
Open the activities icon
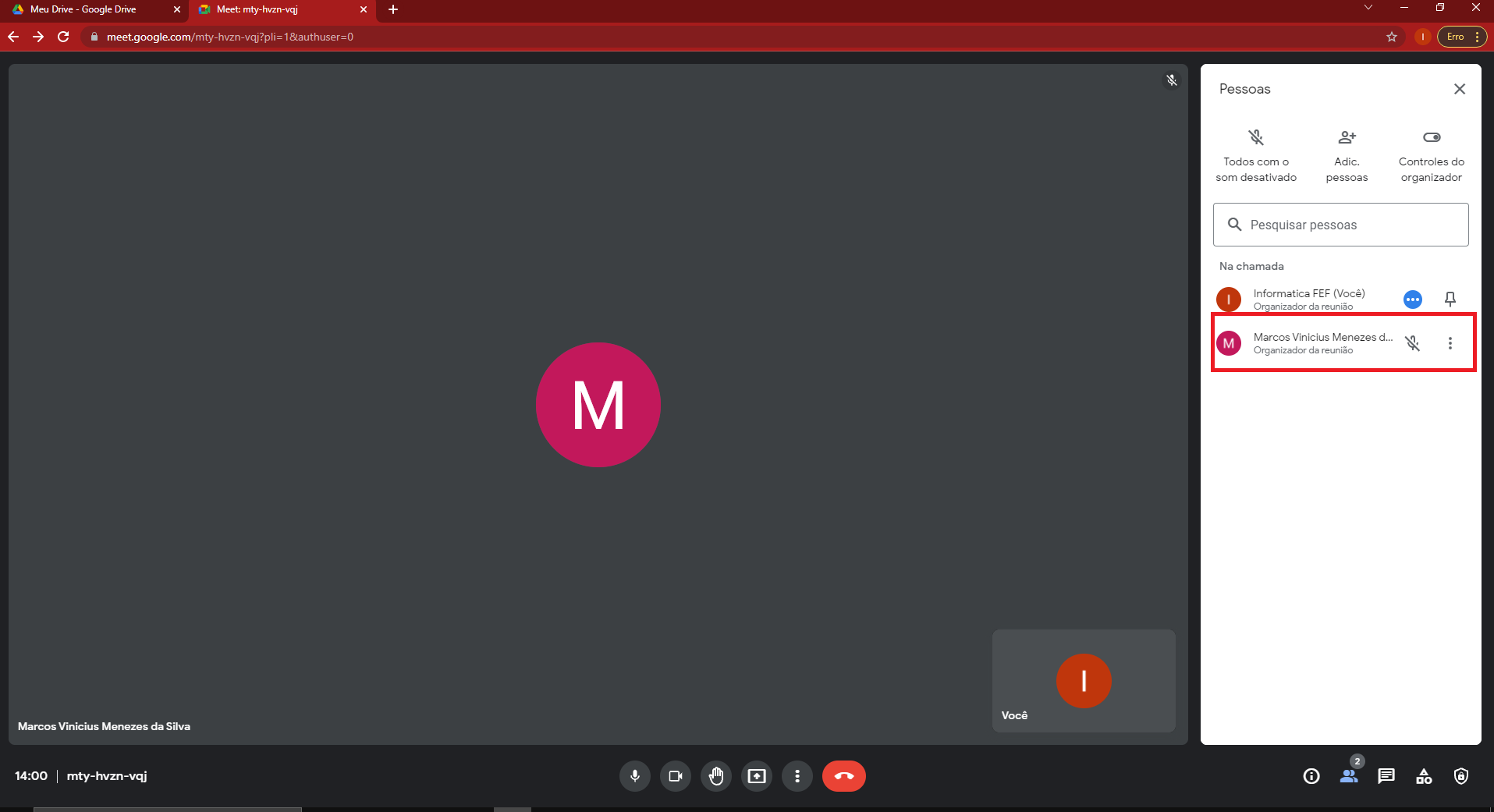pos(1424,776)
